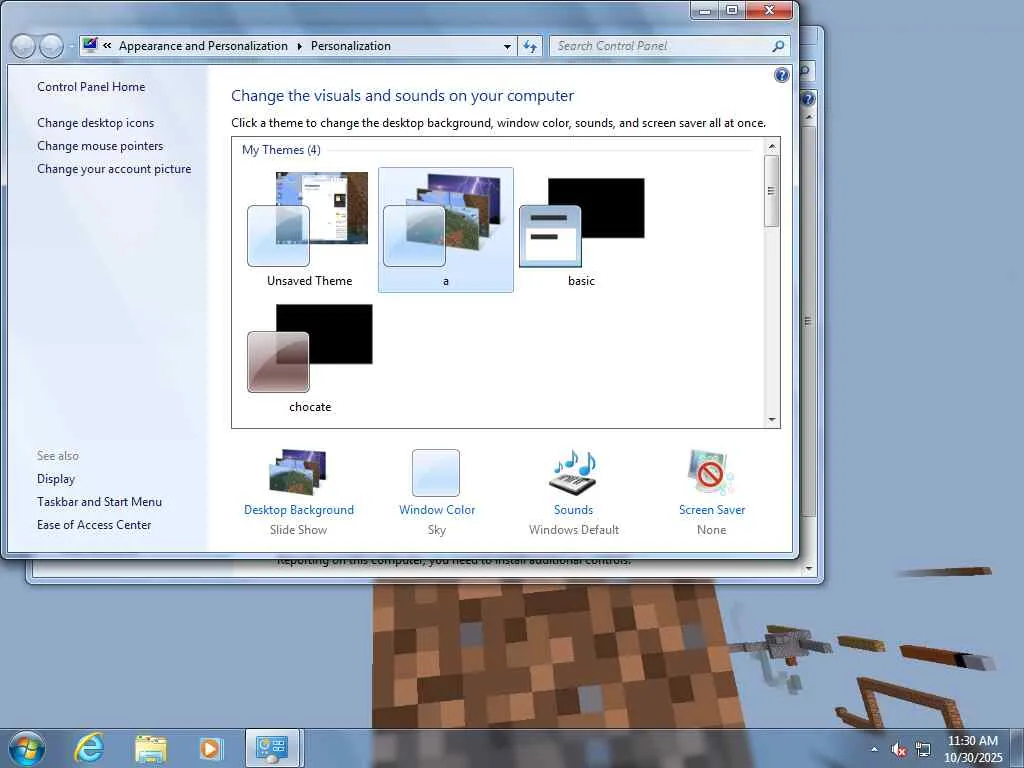Show hidden tray icons arrow

click(x=874, y=749)
